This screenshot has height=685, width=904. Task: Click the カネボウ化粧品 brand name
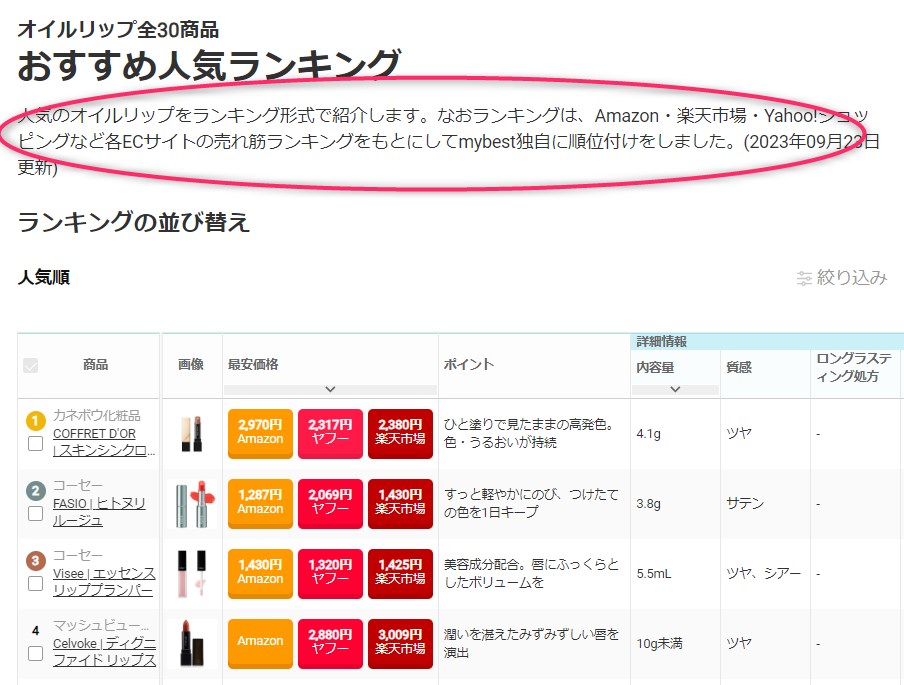tap(97, 415)
